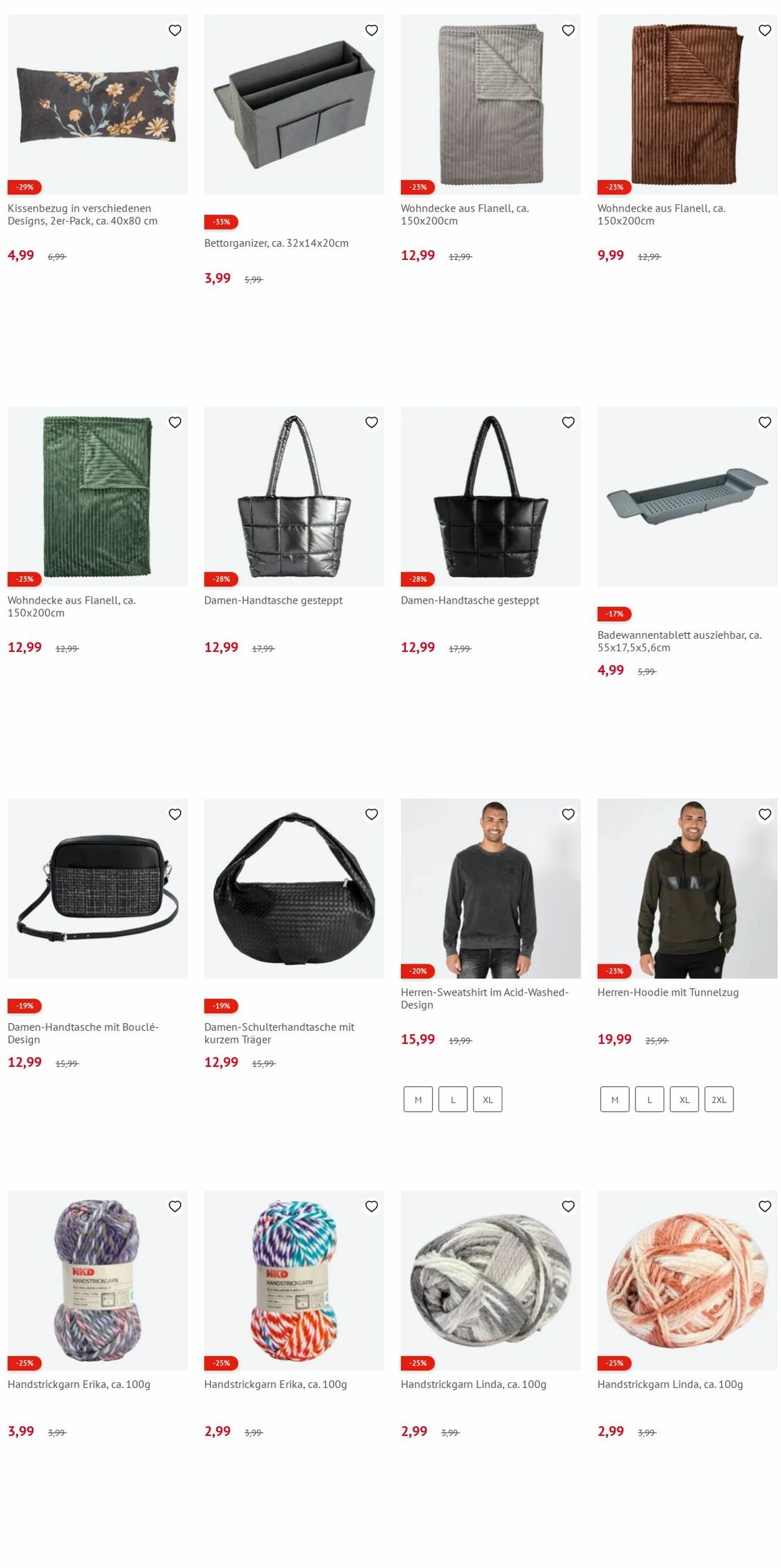Pick size 2XL for Herren-Hoodie

click(x=719, y=1099)
